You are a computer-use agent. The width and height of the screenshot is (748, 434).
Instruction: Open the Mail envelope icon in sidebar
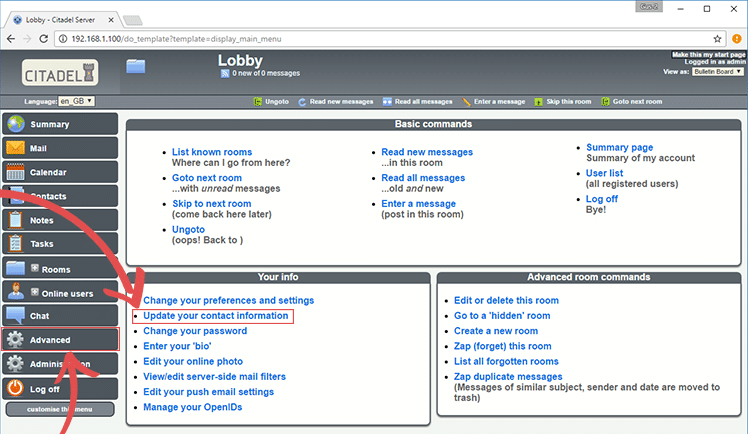[x=16, y=148]
